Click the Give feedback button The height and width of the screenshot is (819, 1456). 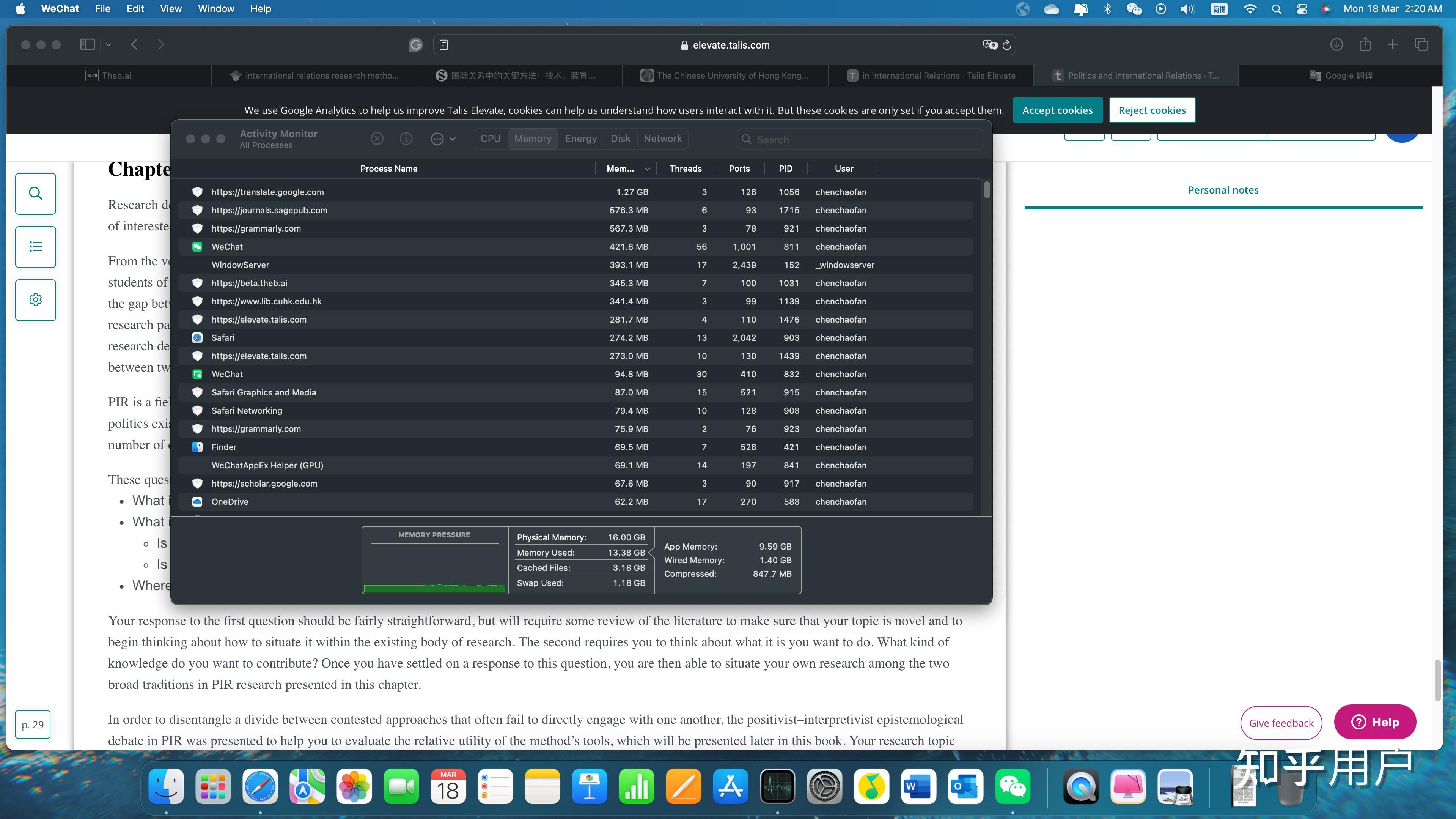pos(1281,723)
